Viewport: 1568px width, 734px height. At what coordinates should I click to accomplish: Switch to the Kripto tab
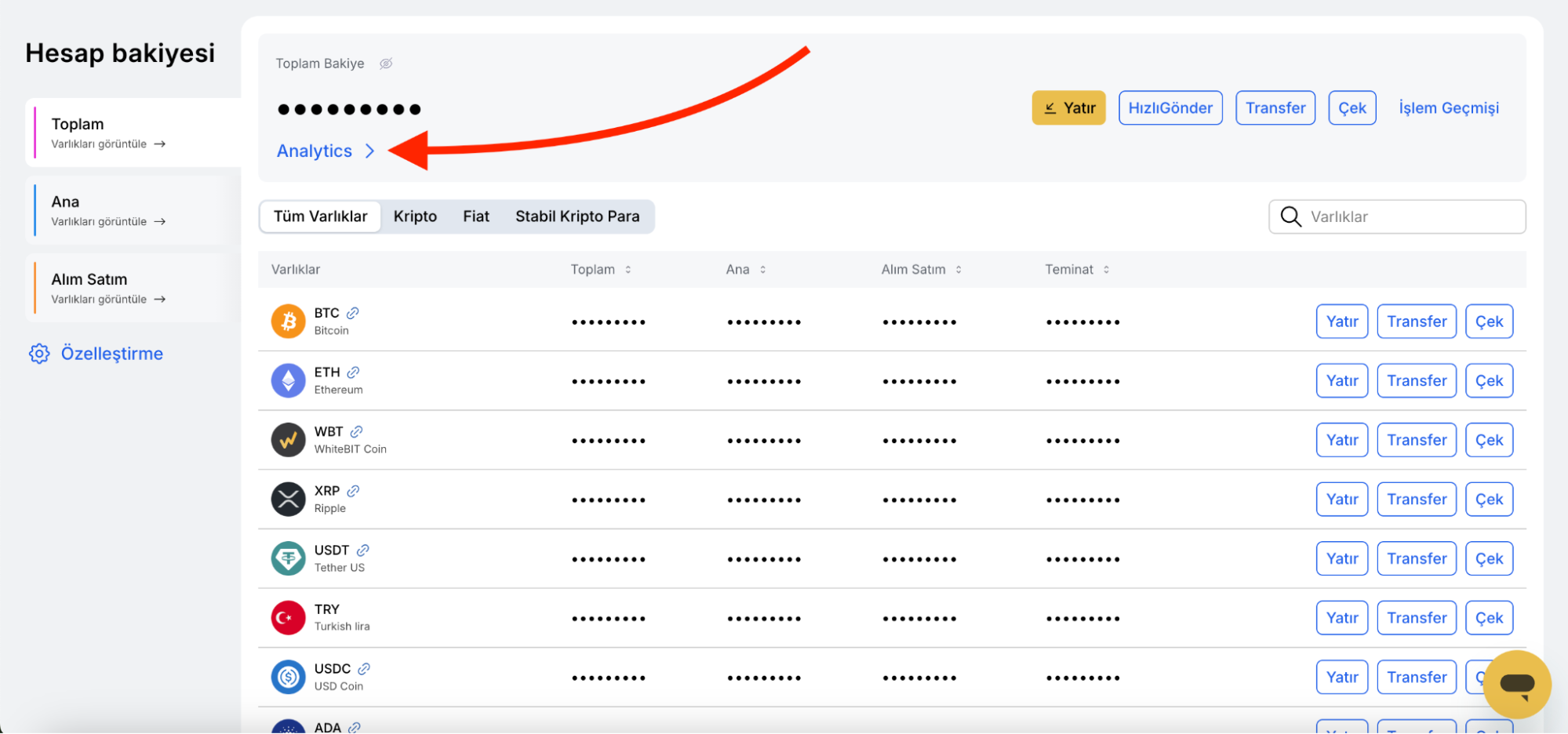(x=415, y=216)
